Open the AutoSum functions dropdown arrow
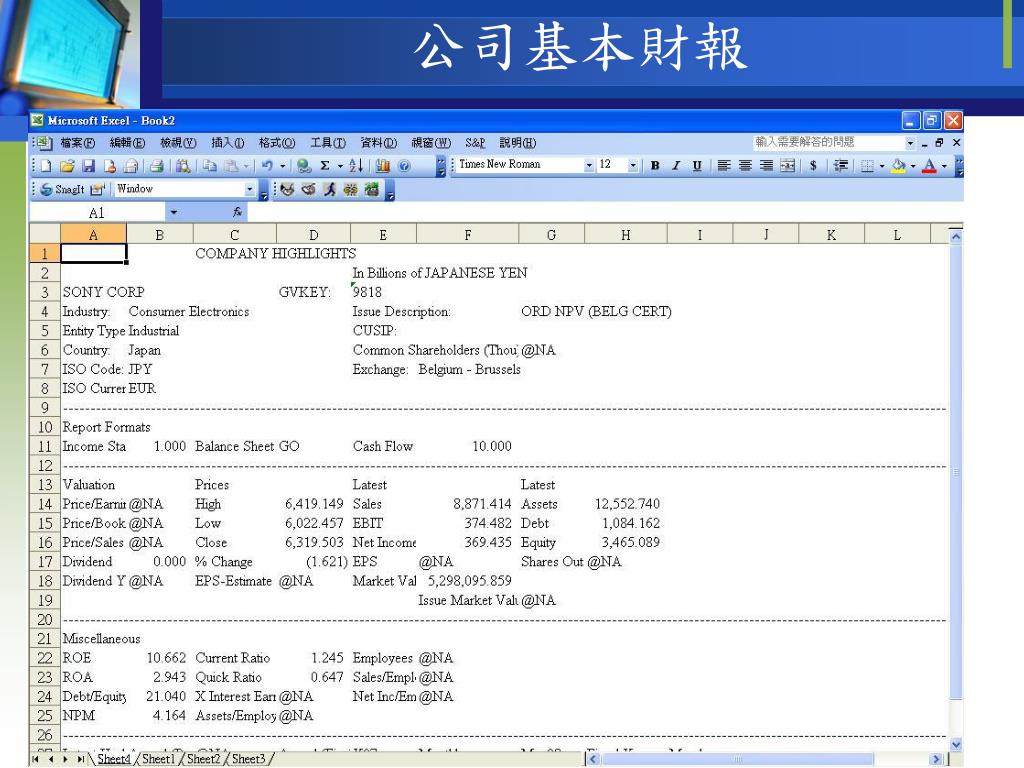Viewport: 1024px width, 768px height. (x=340, y=166)
